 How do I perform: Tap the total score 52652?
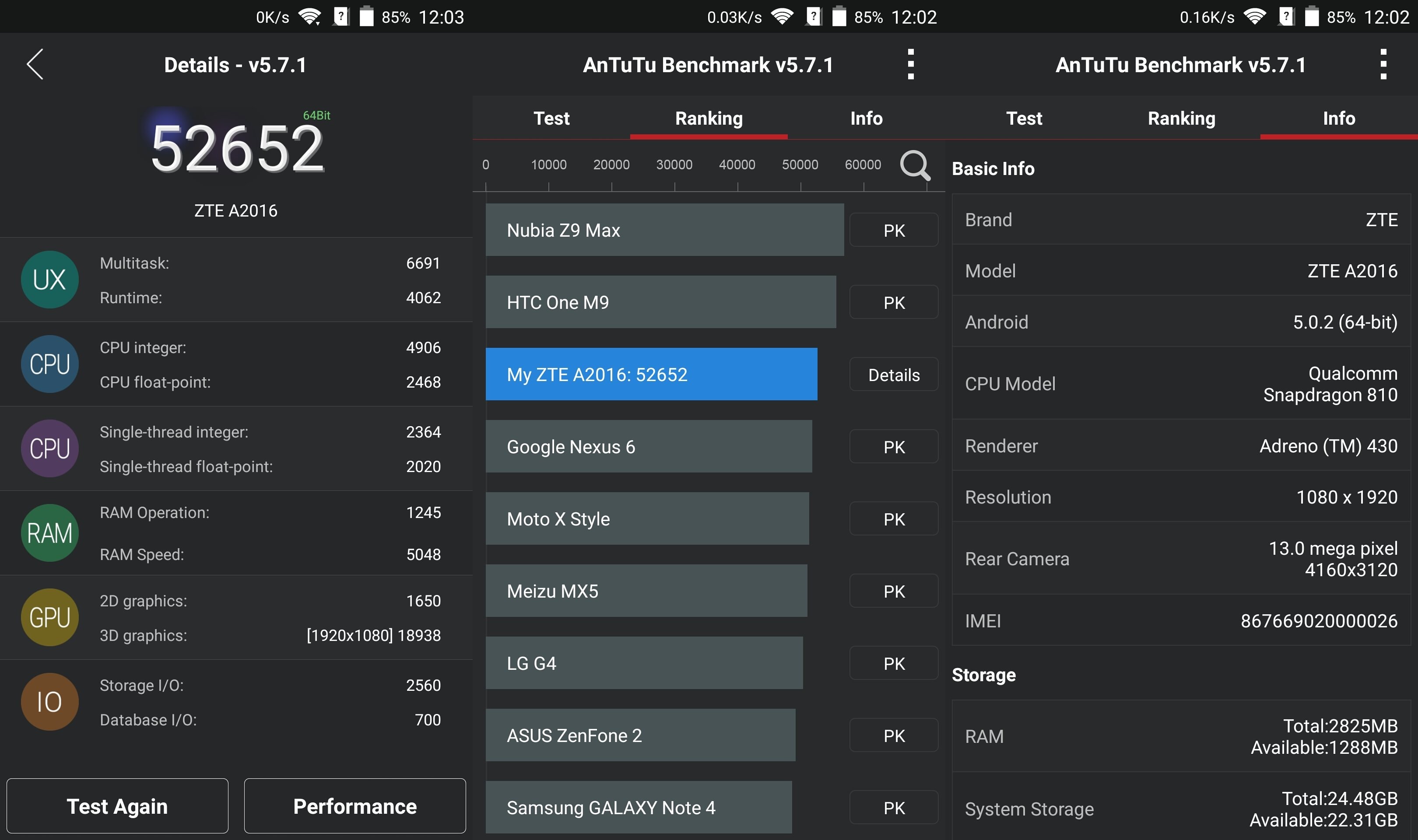pos(237,148)
